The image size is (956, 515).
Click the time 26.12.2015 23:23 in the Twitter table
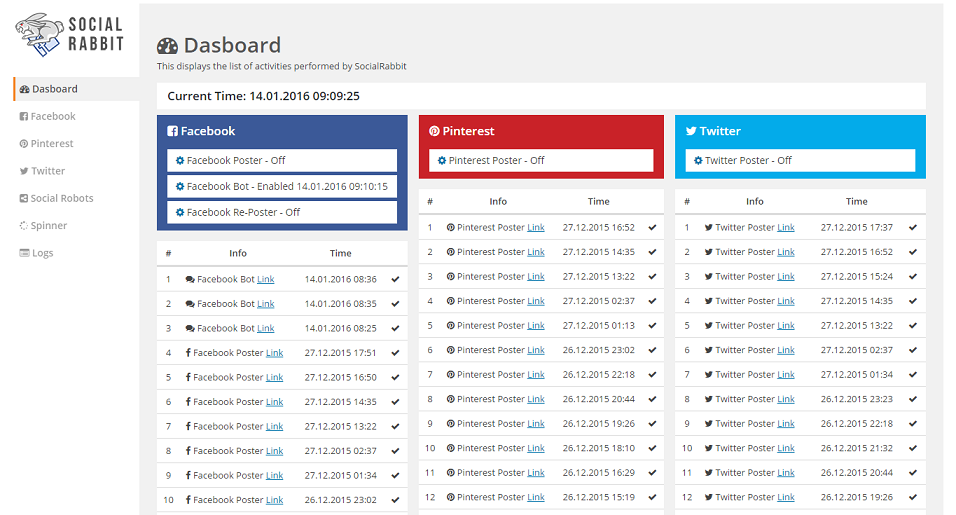click(857, 399)
